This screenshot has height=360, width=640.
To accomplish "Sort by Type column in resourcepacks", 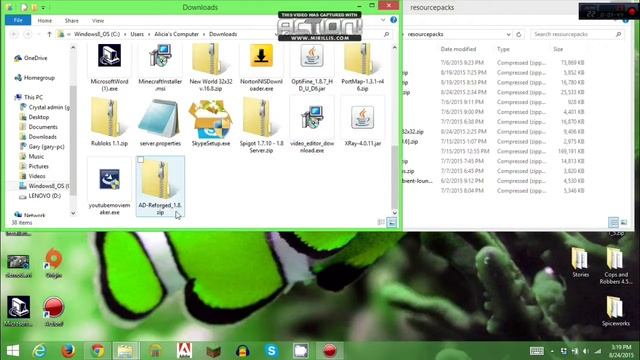I will pos(503,49).
